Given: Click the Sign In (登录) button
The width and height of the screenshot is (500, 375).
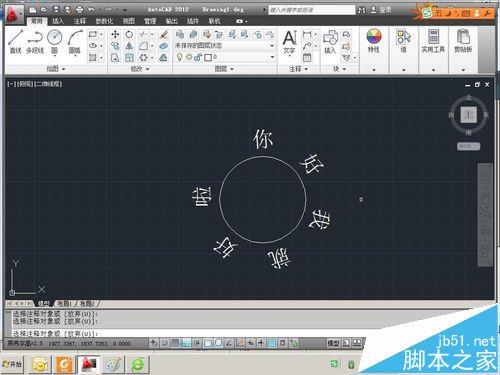Looking at the screenshot, I should point(382,10).
